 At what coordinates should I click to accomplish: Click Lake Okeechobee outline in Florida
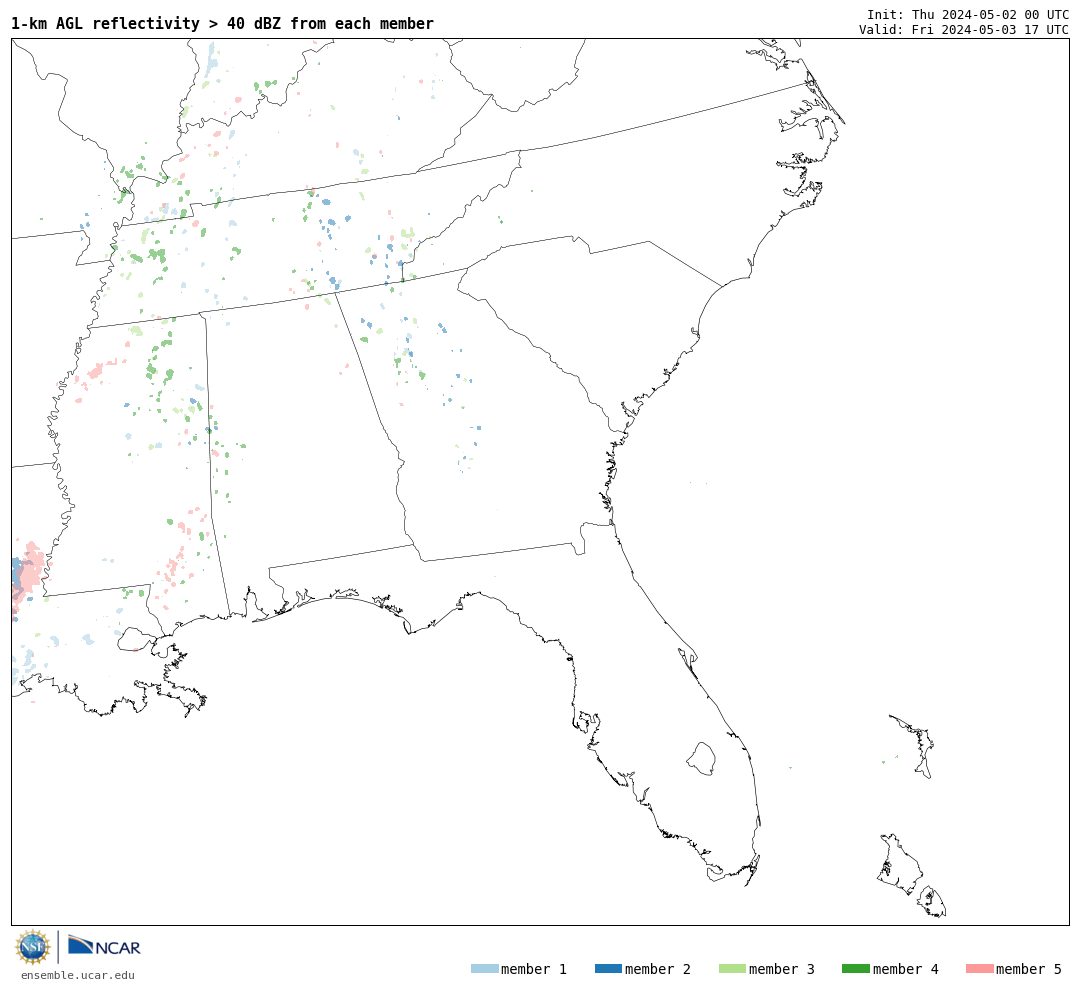pyautogui.click(x=701, y=759)
